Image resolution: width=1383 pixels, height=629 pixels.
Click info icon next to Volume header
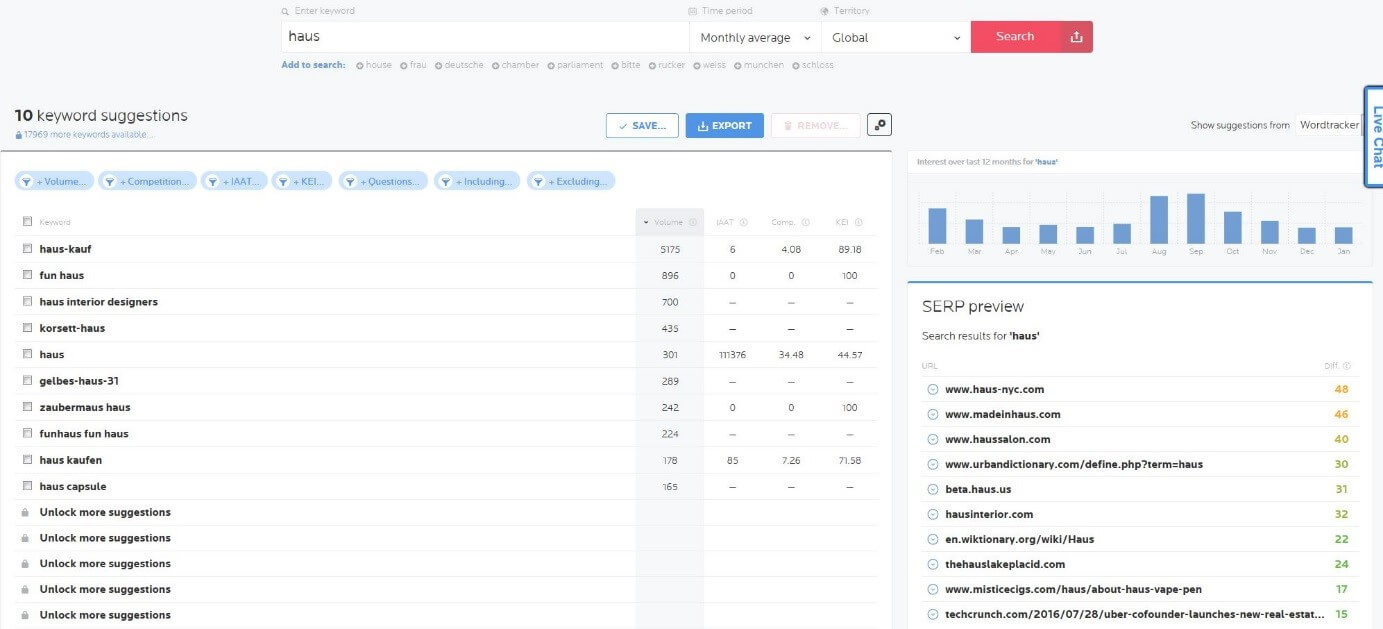point(693,222)
